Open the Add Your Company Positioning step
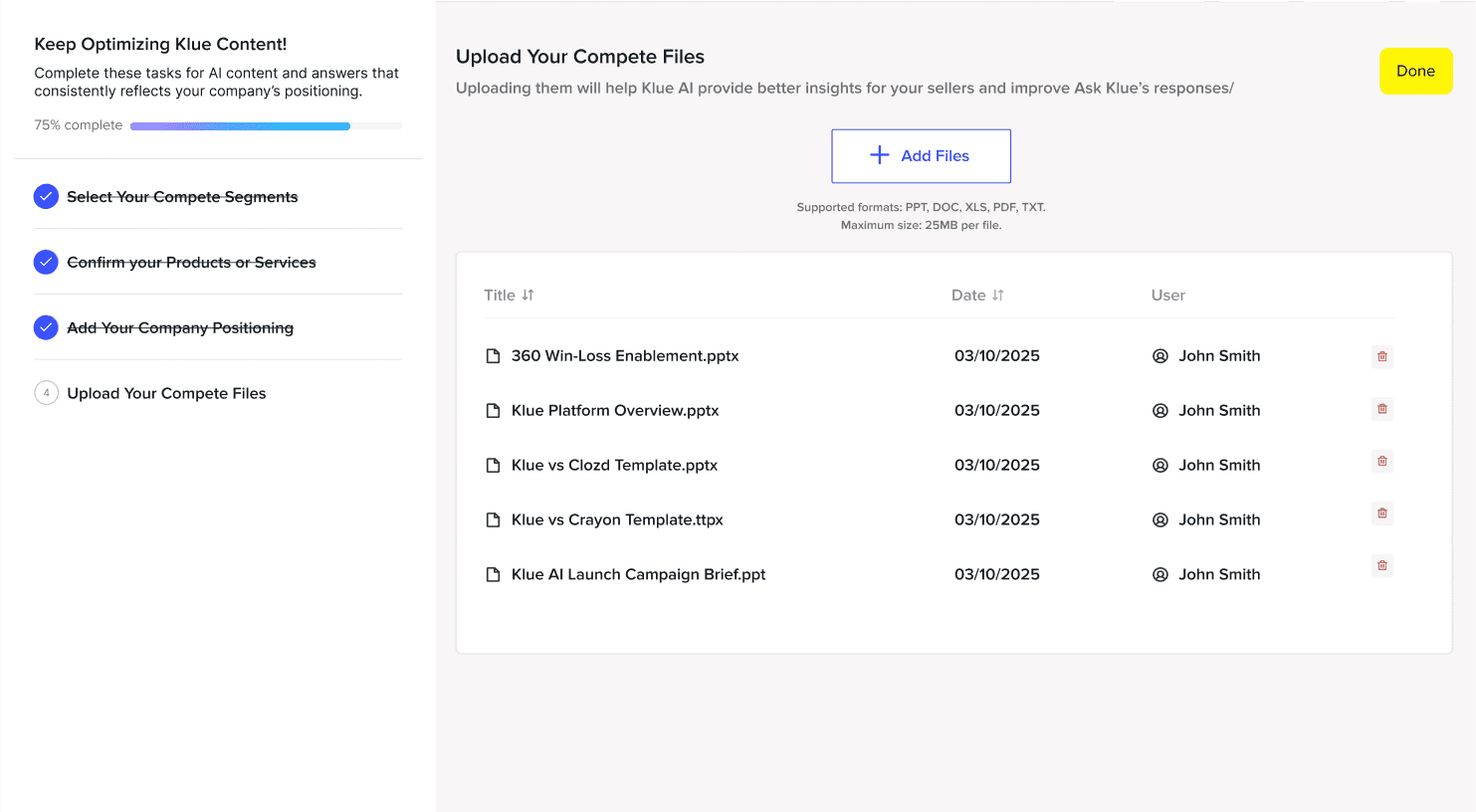 (x=180, y=328)
